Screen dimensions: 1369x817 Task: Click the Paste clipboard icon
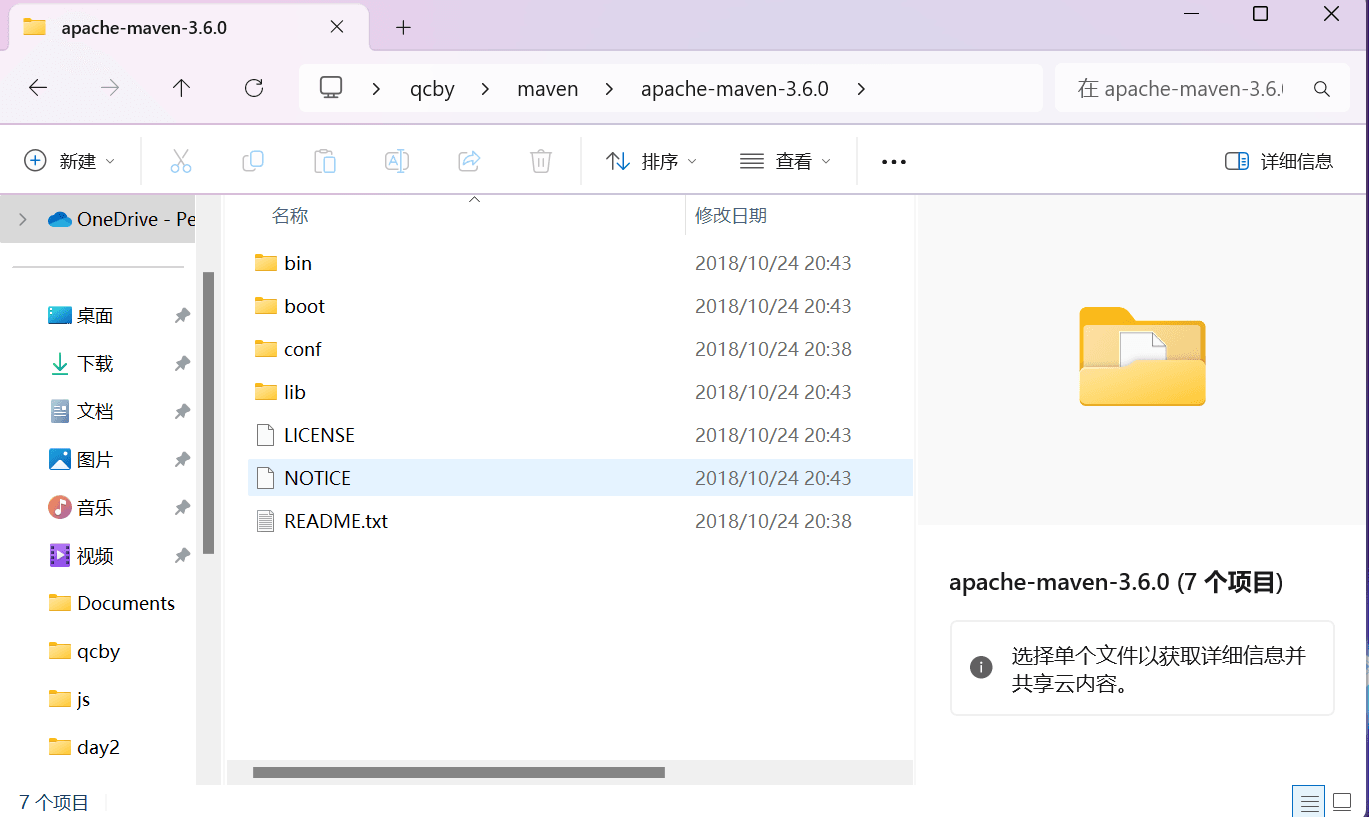click(x=325, y=161)
